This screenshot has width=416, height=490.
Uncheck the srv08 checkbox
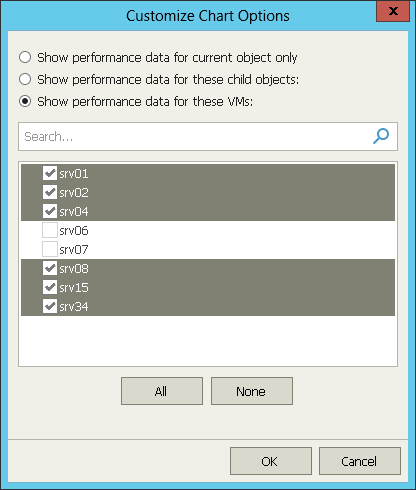tap(50, 268)
